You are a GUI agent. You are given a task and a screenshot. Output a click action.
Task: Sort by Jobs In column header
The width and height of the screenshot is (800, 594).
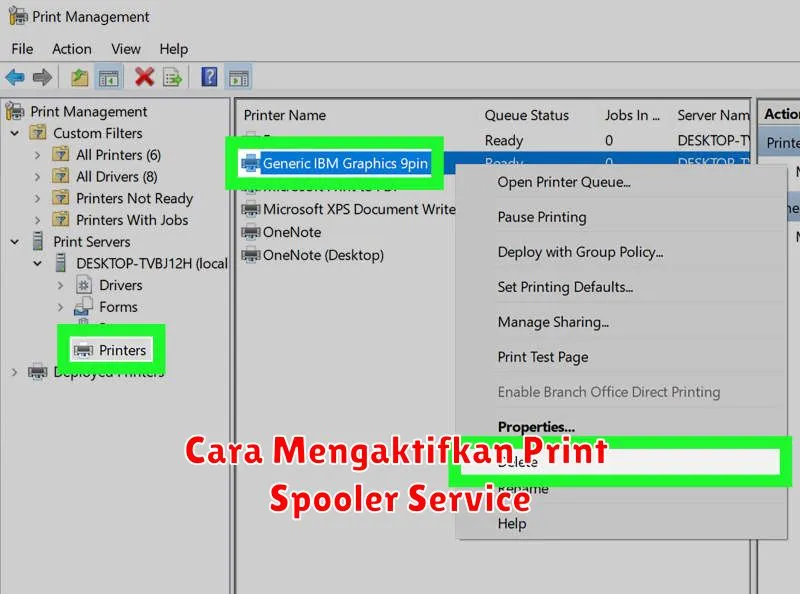(632, 115)
